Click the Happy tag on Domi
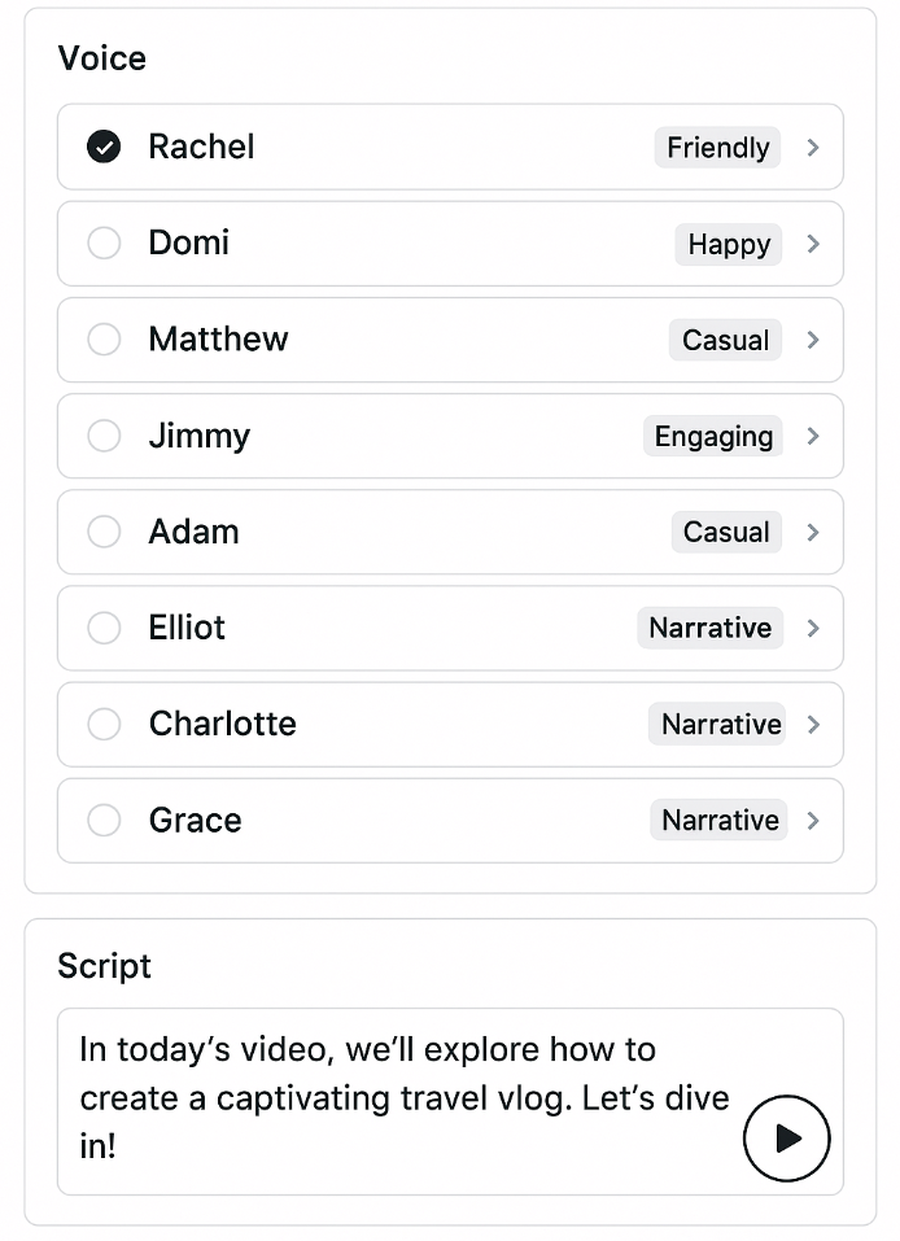 [729, 244]
